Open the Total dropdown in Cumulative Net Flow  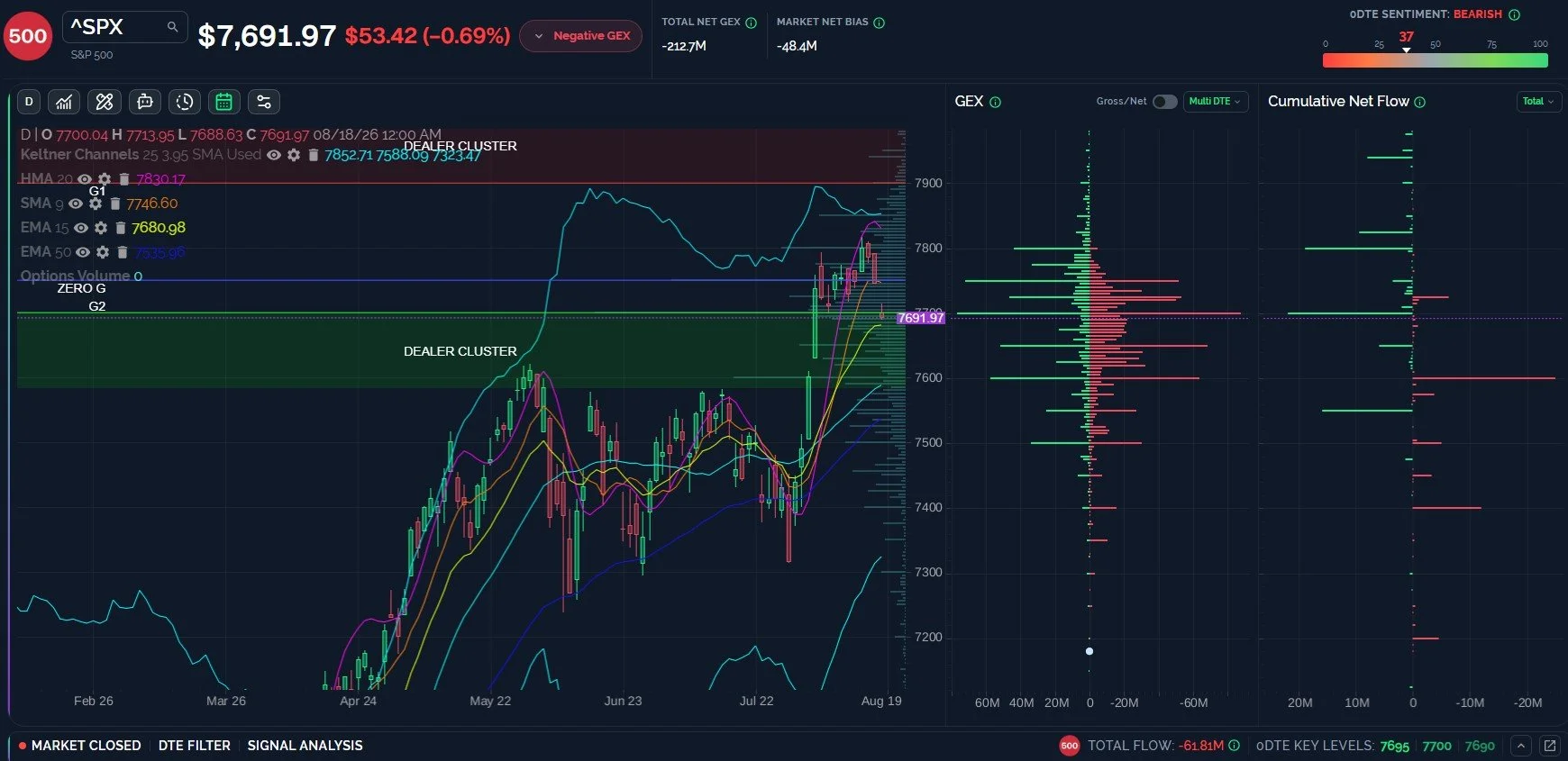click(x=1538, y=102)
